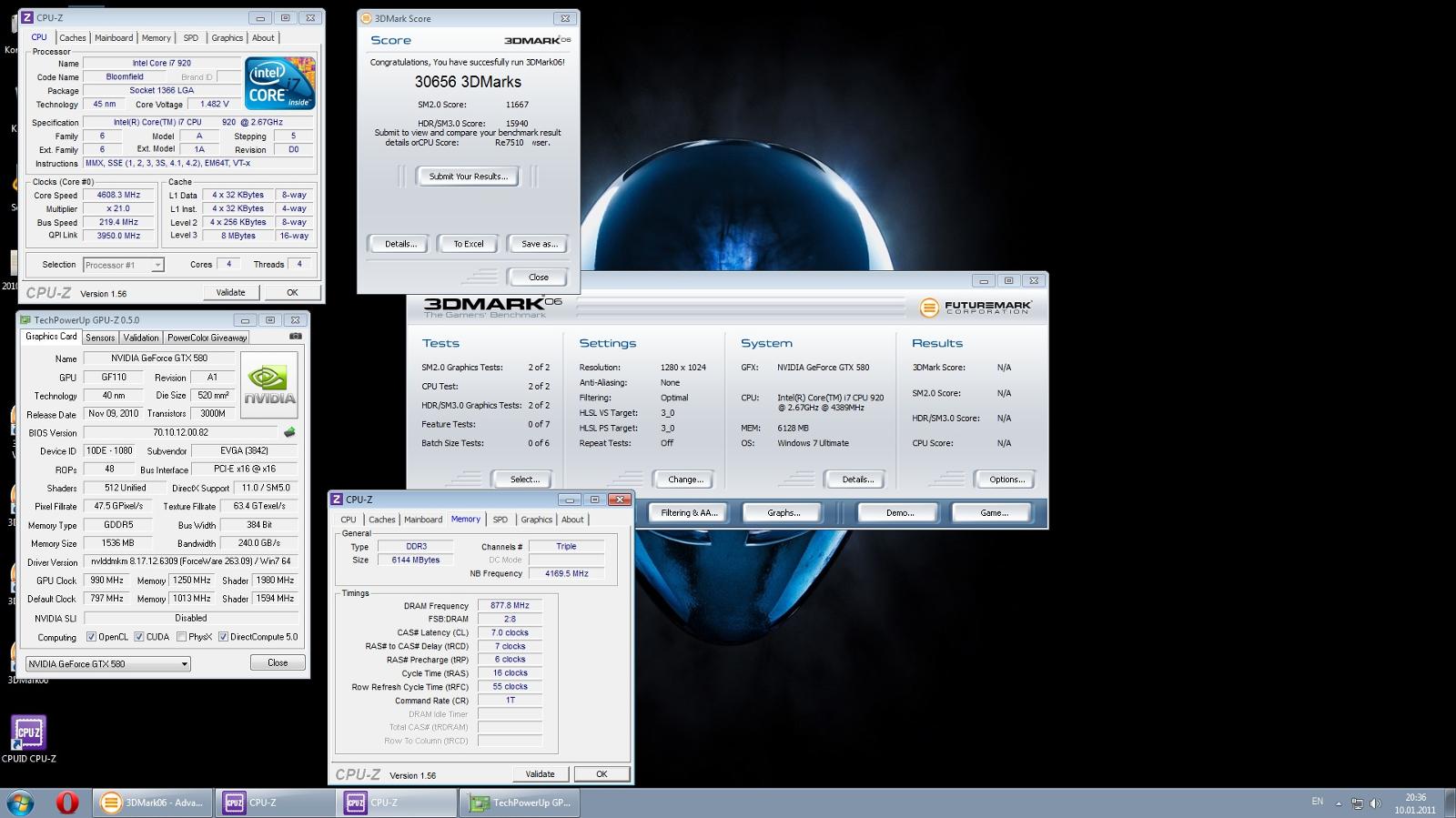
Task: Click the NVIDIA logo in GPU-Z
Action: click(x=269, y=385)
